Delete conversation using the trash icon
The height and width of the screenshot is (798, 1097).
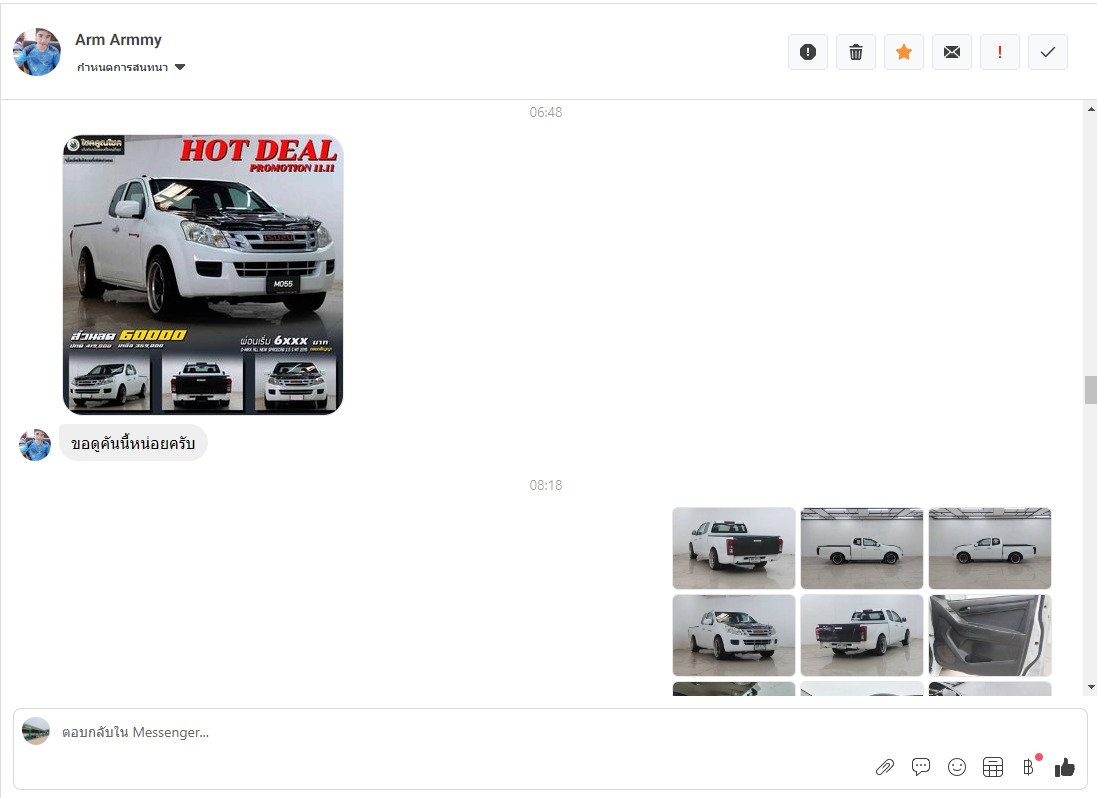(x=856, y=52)
